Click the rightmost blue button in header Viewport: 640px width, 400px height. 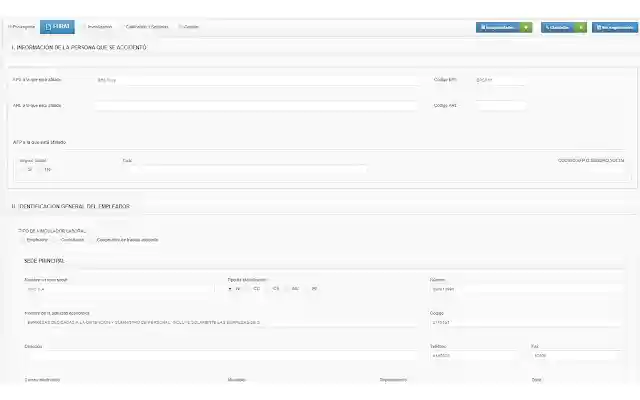tap(615, 27)
